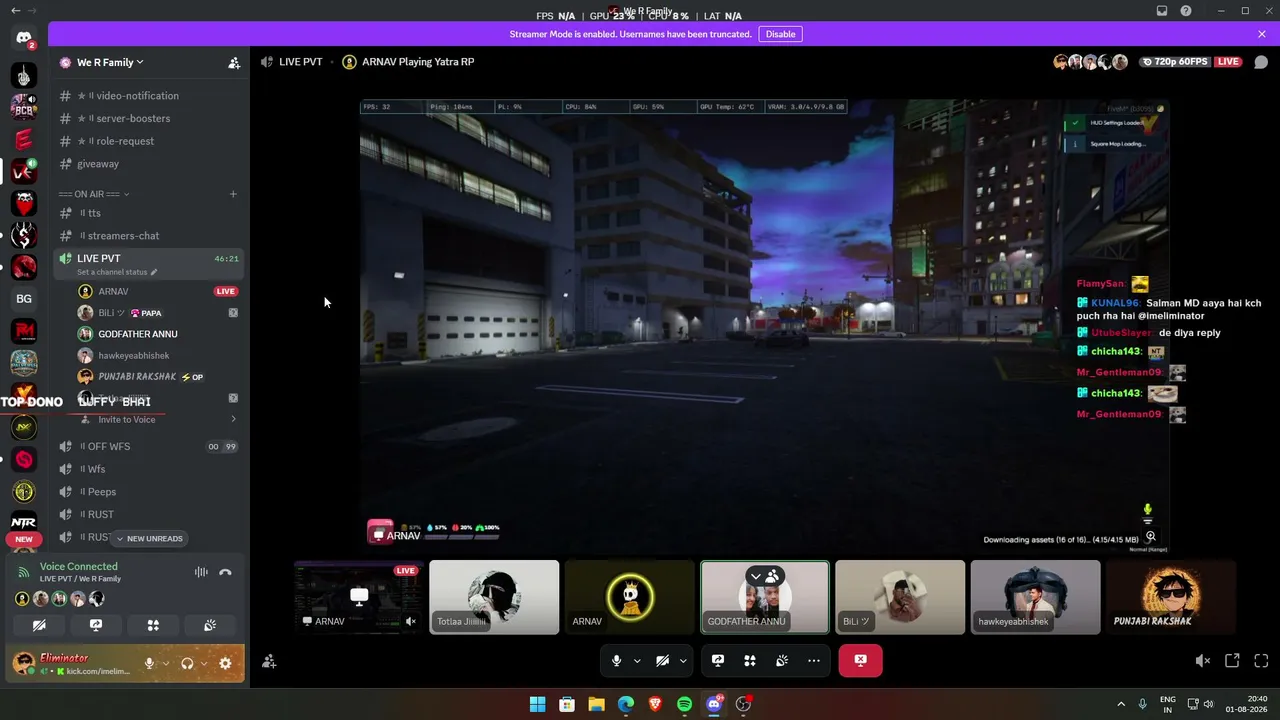The image size is (1280, 720).
Task: Collapse the ON AIR channel category
Action: [94, 194]
